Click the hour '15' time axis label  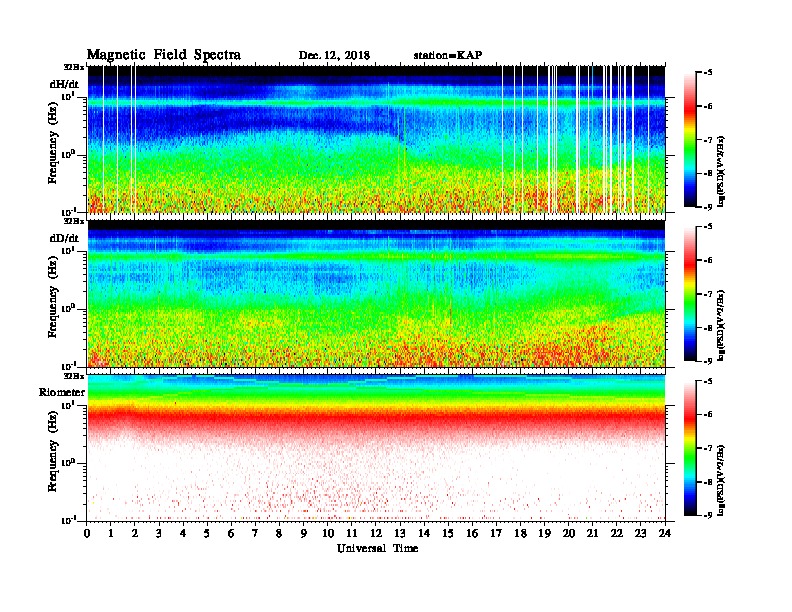(448, 533)
